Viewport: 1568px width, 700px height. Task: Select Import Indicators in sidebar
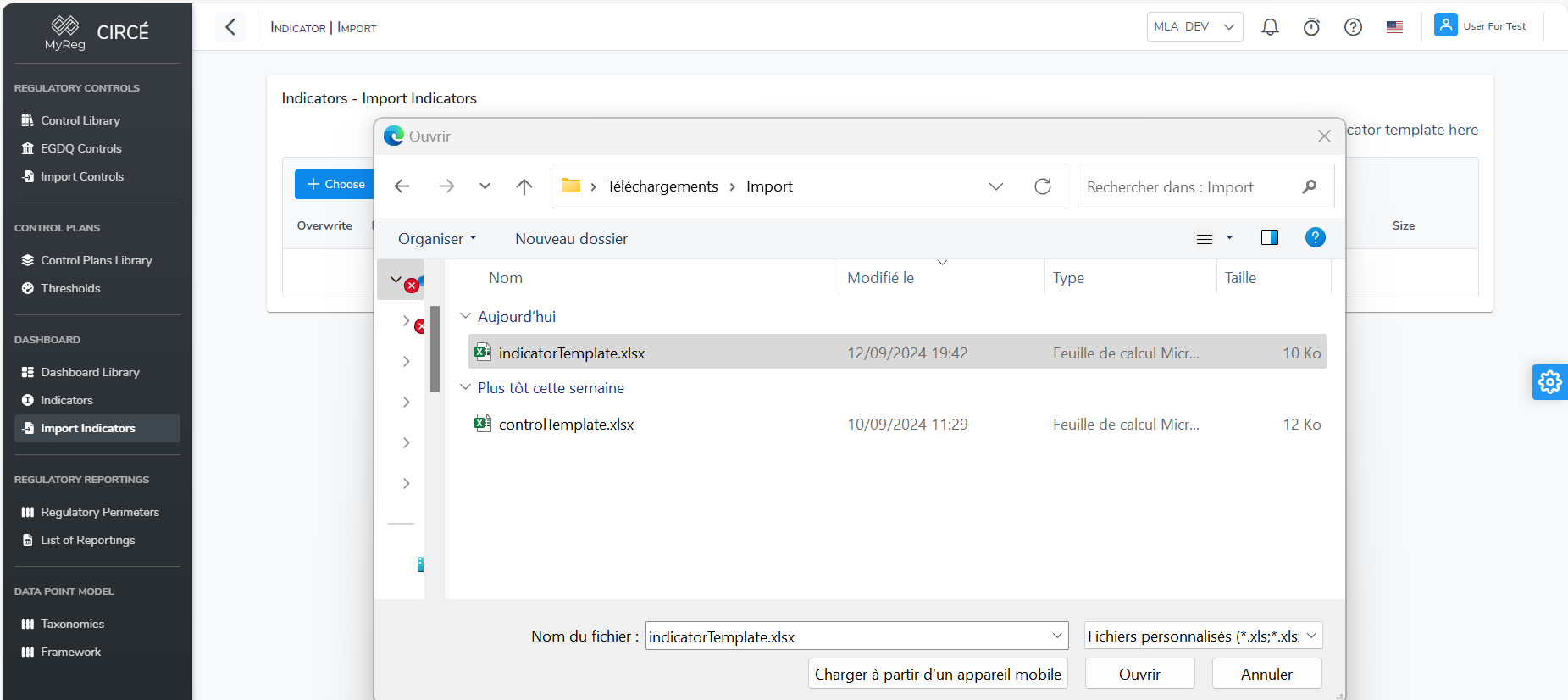[97, 428]
